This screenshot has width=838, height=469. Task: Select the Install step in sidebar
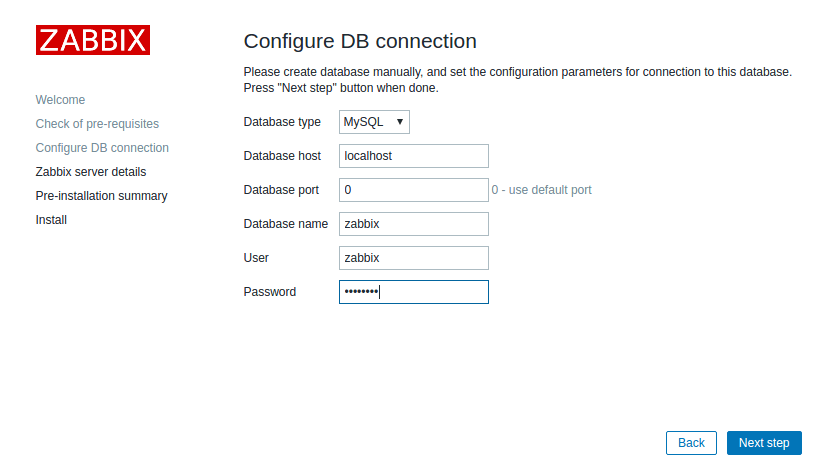click(x=51, y=220)
